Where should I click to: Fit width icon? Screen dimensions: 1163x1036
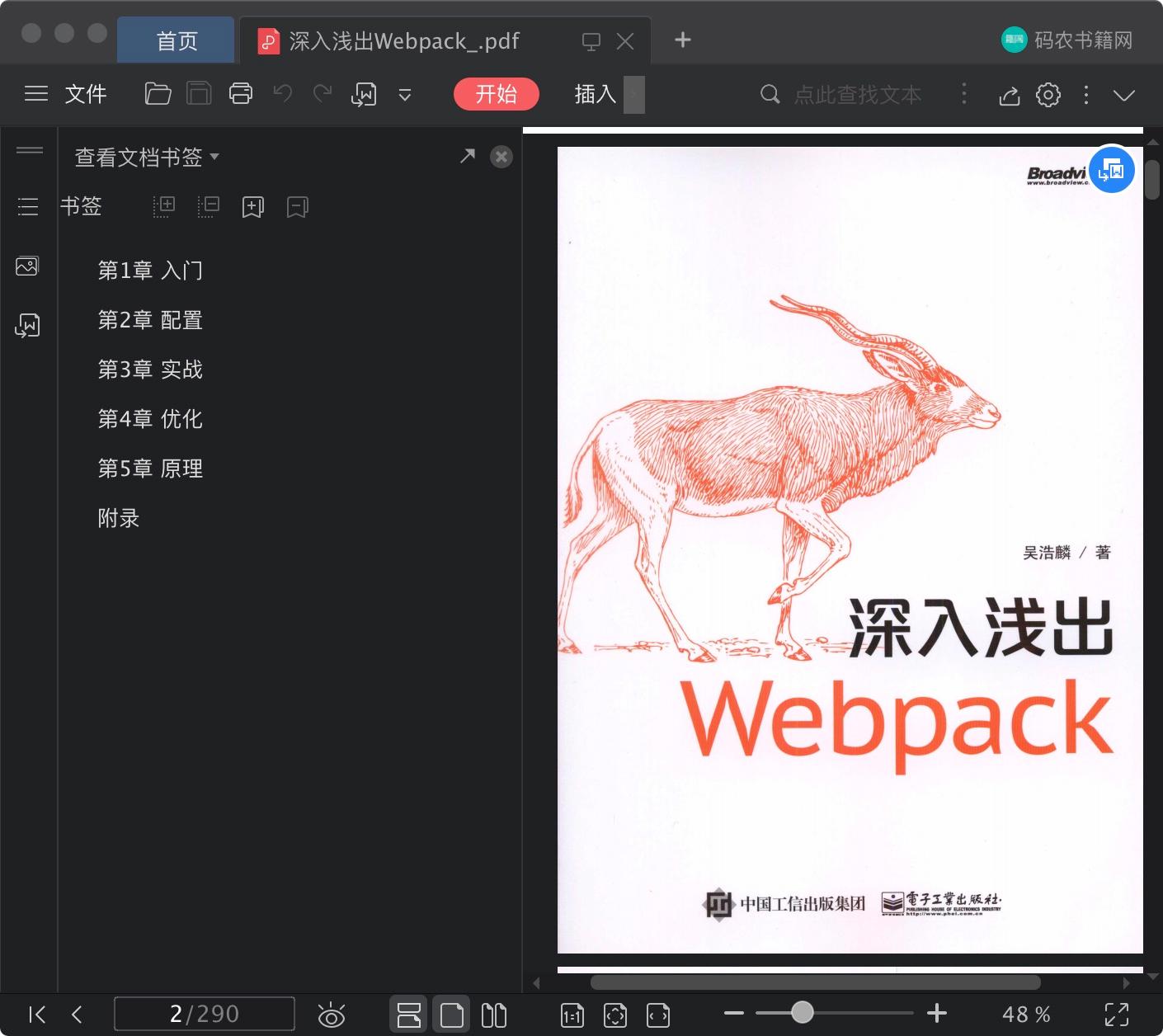tap(658, 1015)
